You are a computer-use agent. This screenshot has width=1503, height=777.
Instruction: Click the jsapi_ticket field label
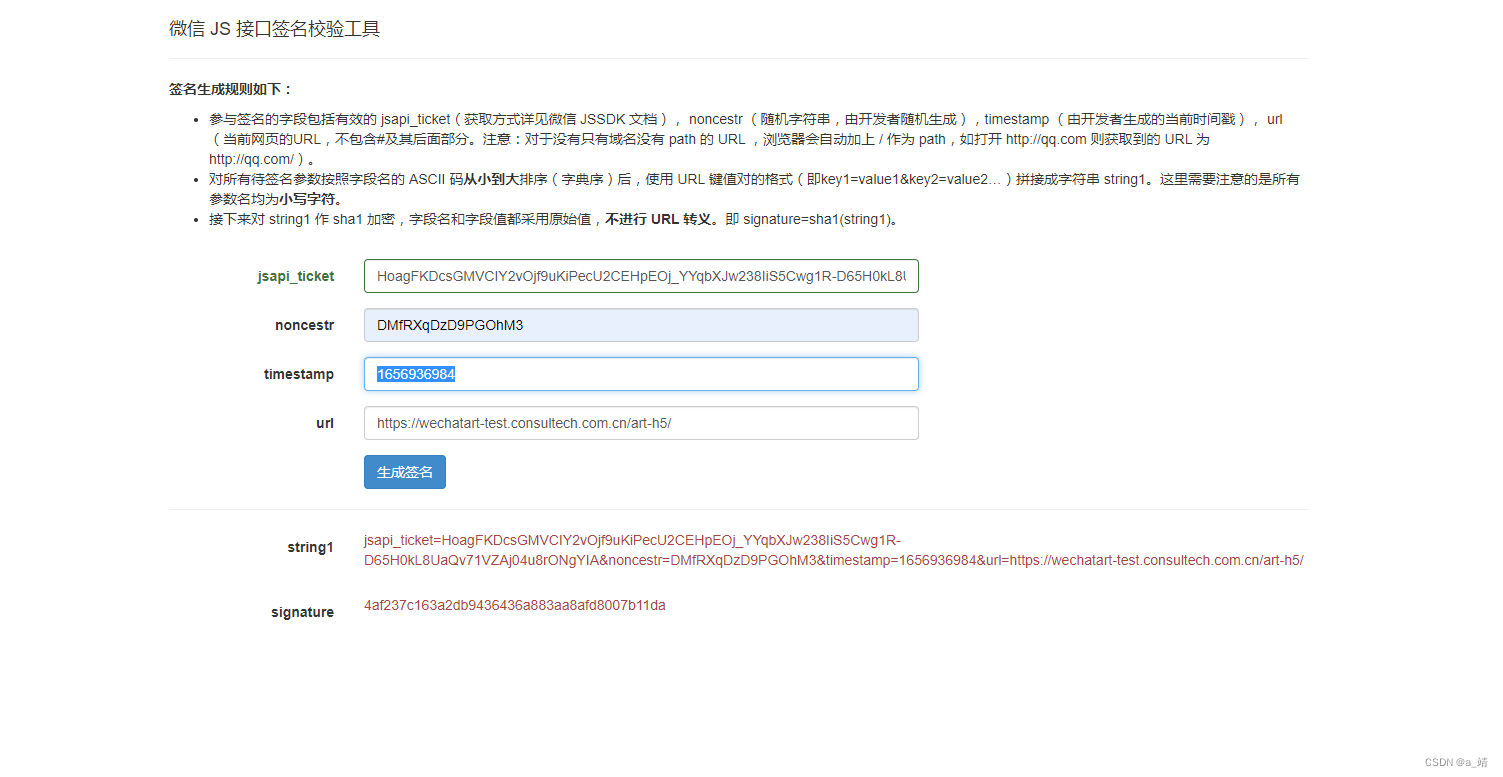tap(296, 276)
